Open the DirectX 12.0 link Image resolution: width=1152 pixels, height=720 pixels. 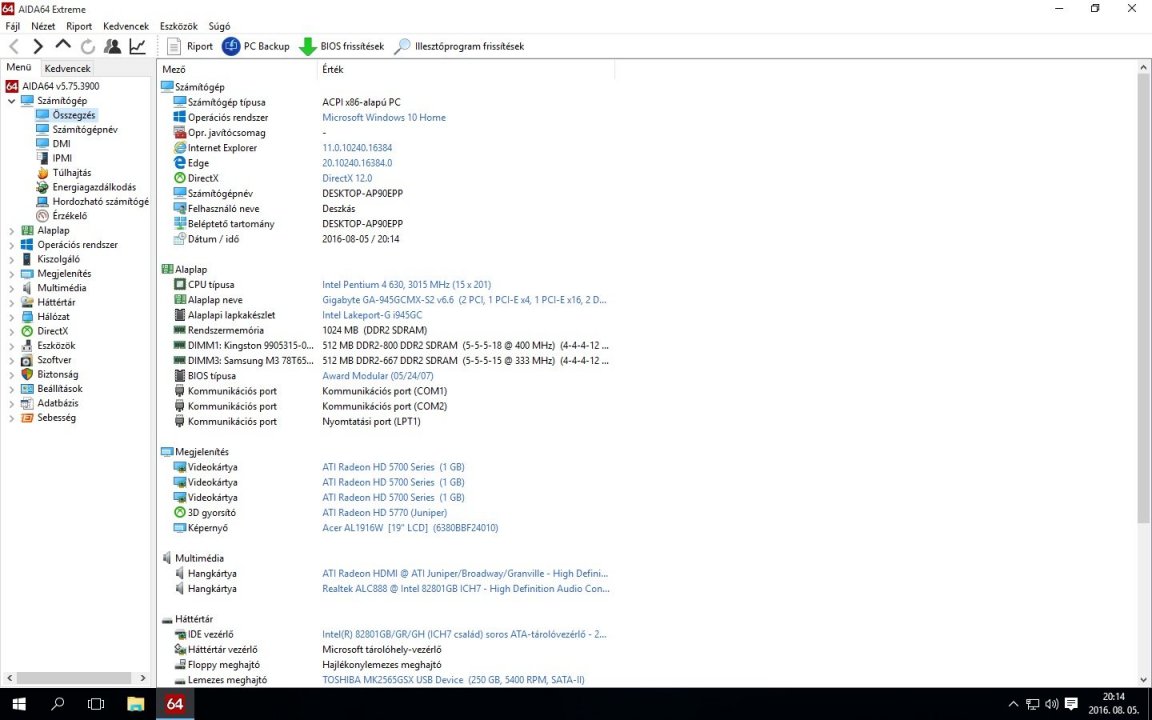[x=347, y=179]
